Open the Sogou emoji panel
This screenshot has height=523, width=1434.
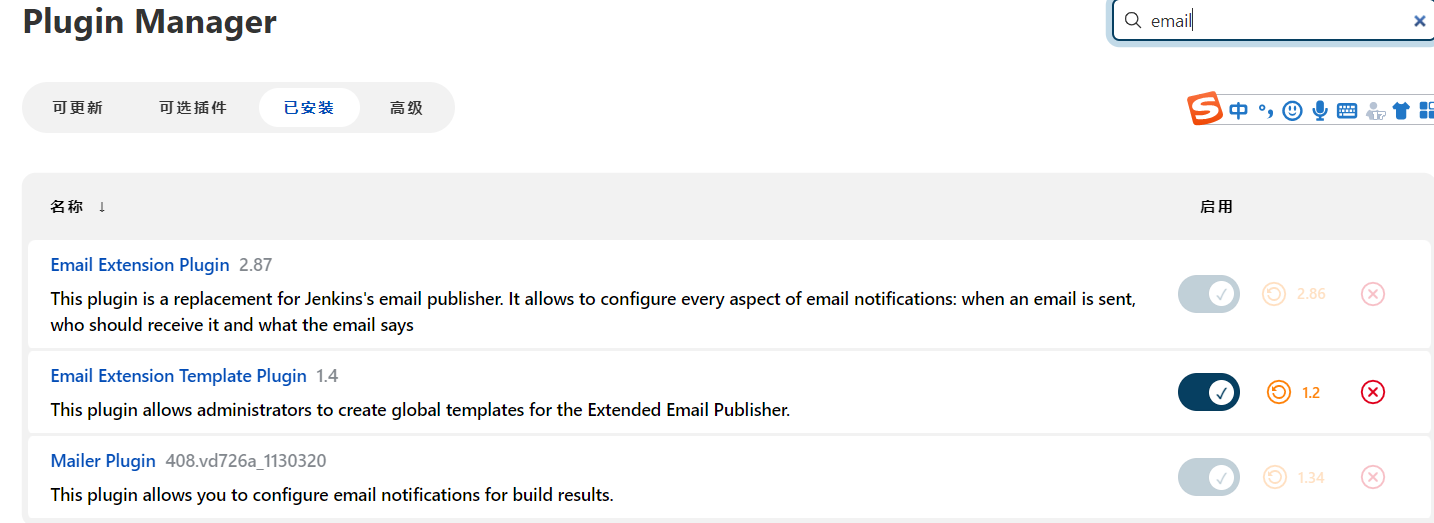(x=1292, y=111)
